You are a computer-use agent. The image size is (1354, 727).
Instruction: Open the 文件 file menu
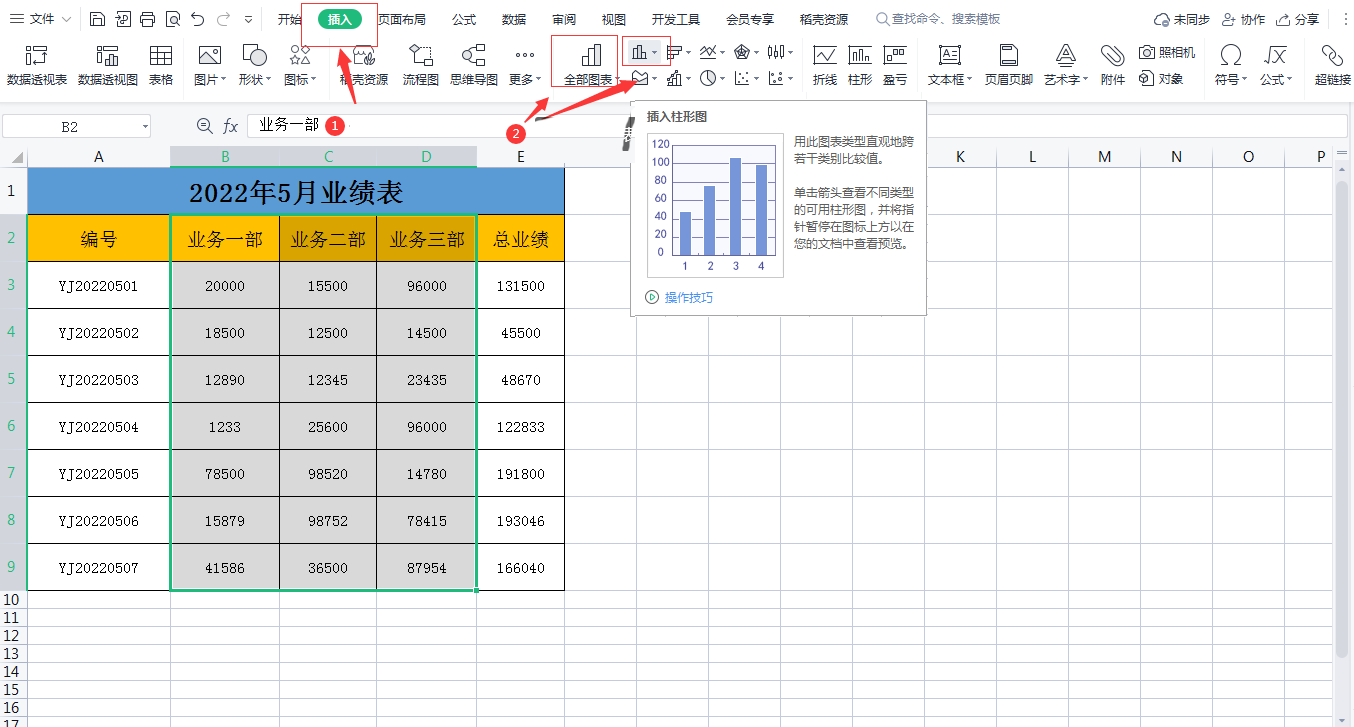point(40,19)
